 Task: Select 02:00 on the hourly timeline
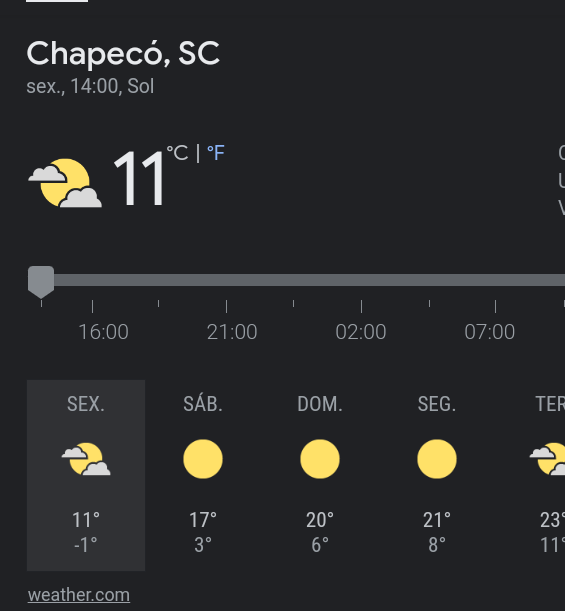(x=361, y=332)
